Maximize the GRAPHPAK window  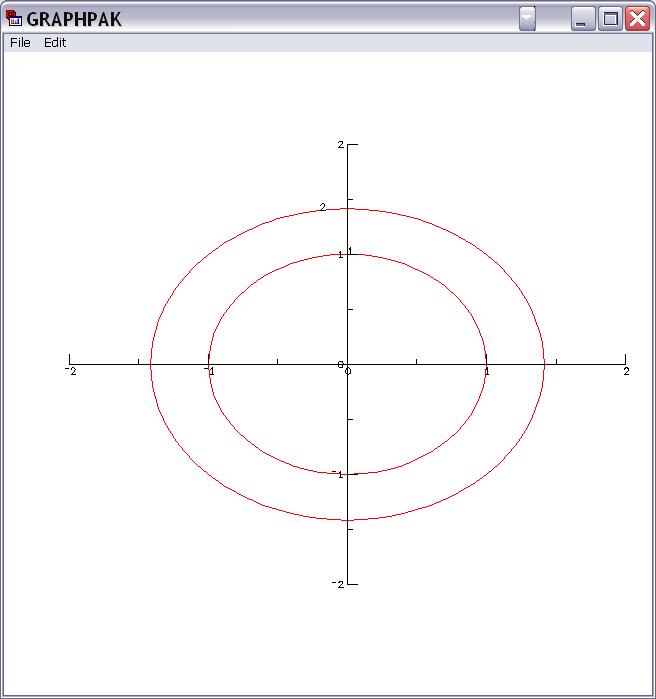[x=610, y=19]
